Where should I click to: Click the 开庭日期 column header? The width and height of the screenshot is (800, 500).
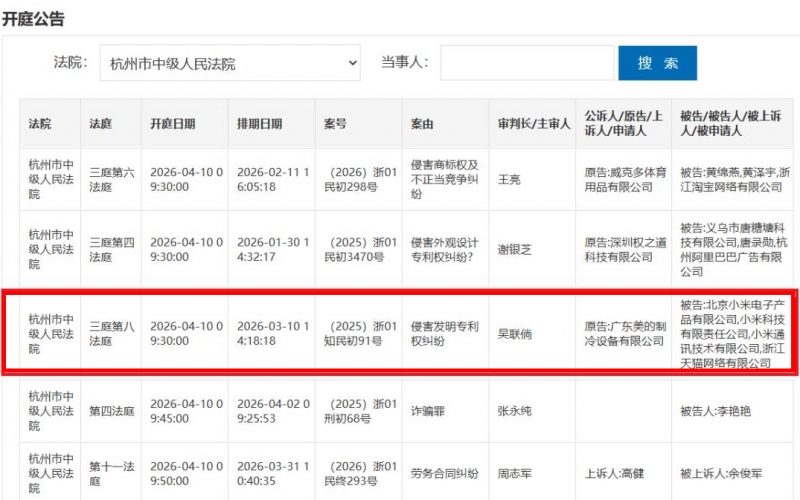pos(173,124)
